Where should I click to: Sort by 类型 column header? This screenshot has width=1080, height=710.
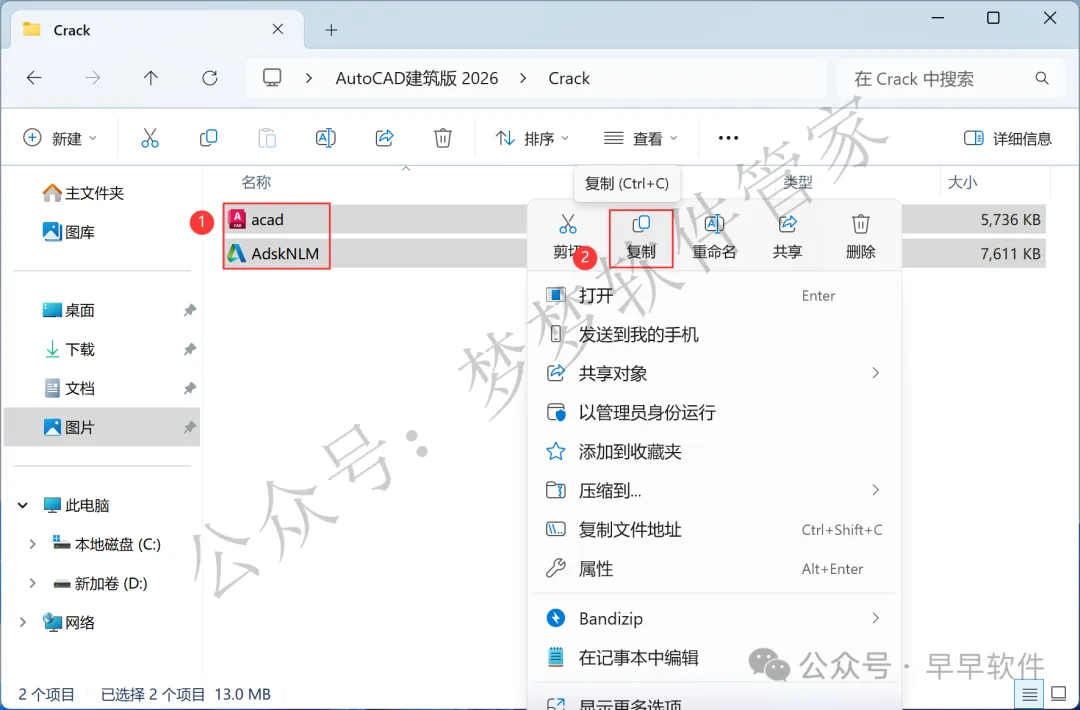pyautogui.click(x=798, y=182)
